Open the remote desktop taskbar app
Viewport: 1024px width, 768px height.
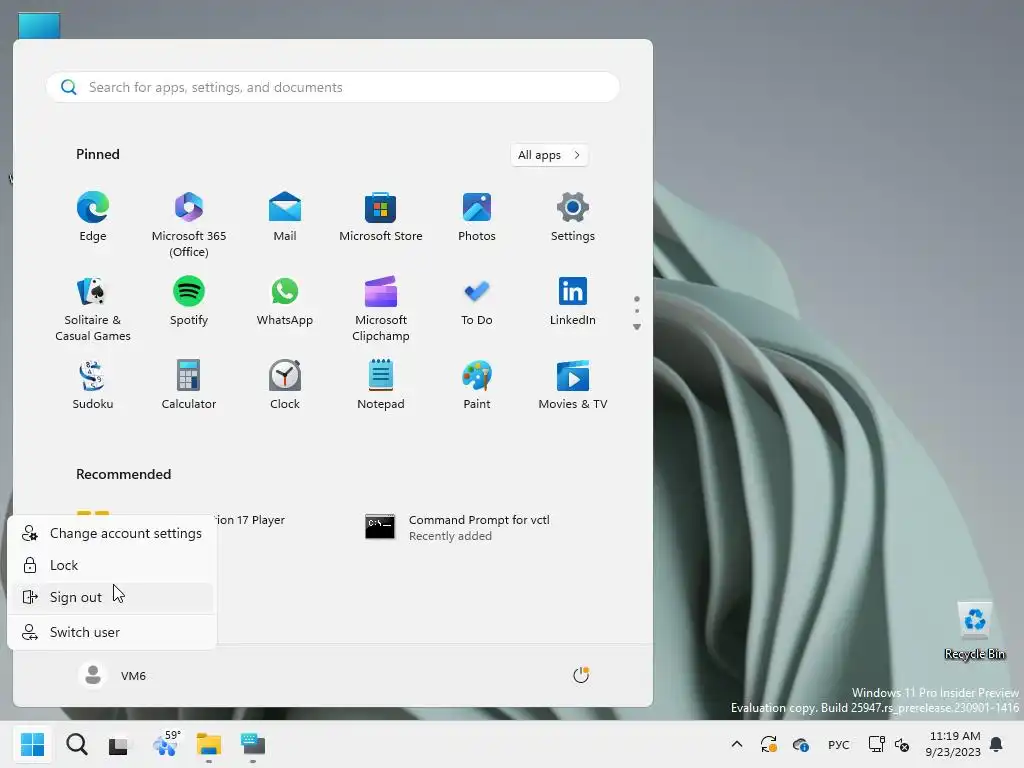click(x=253, y=744)
